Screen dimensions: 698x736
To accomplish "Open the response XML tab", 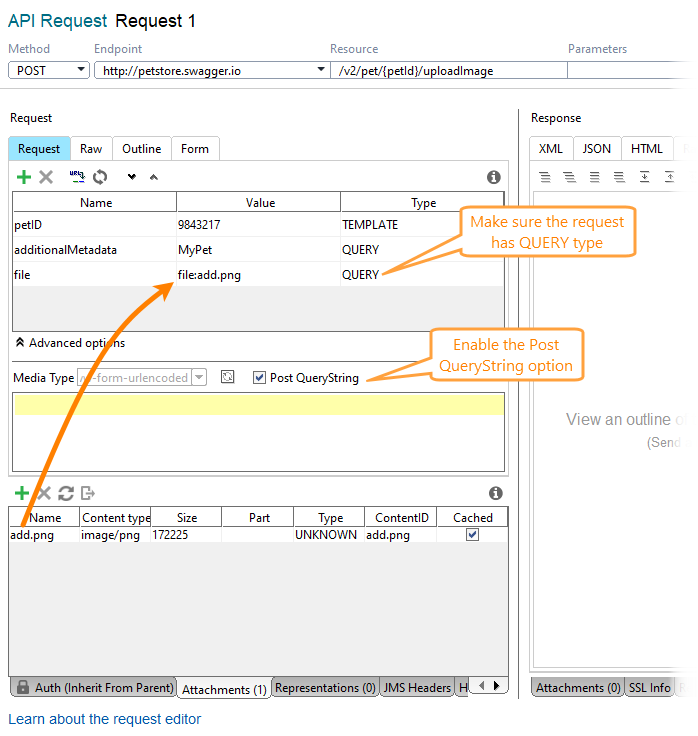I will (x=551, y=149).
